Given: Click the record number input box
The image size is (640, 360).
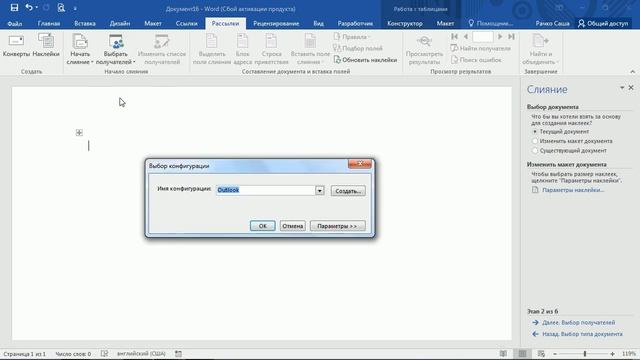Looking at the screenshot, I should [x=483, y=37].
